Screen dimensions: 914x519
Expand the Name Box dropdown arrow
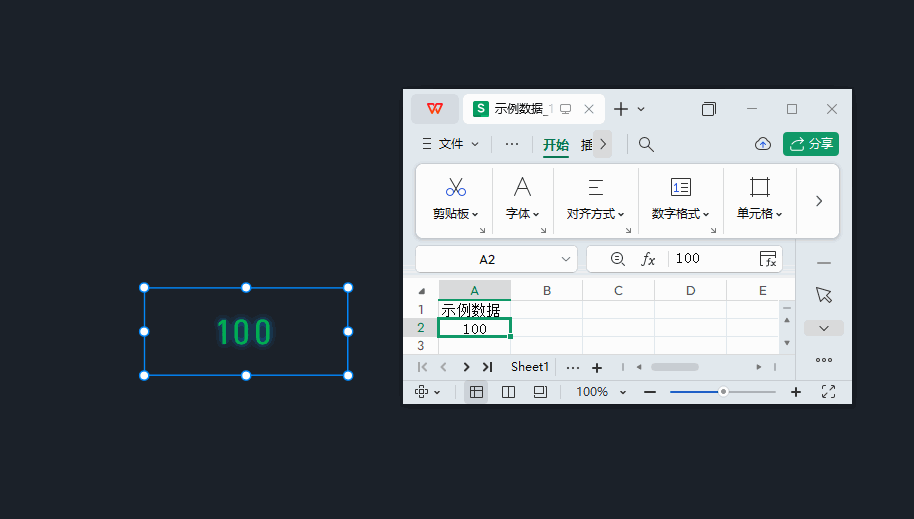(x=565, y=260)
